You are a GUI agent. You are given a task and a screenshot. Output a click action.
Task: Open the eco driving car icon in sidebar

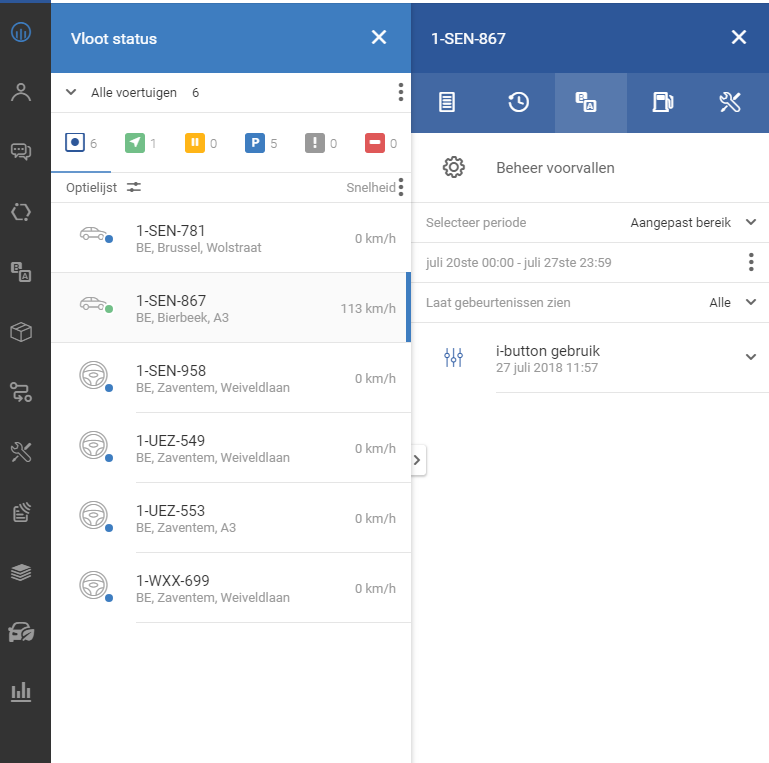(21, 632)
